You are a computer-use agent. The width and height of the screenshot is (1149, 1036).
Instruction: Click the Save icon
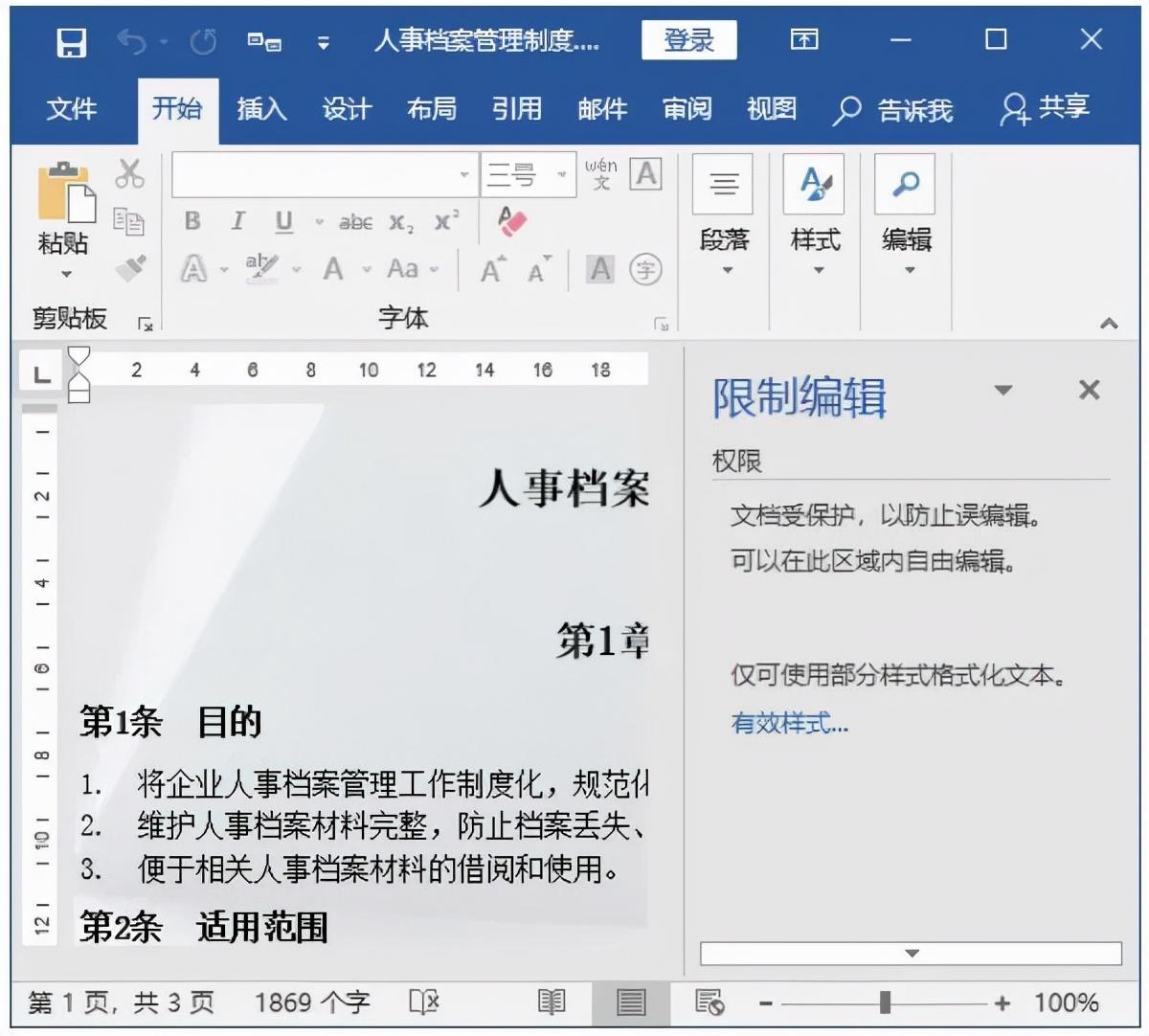[72, 41]
